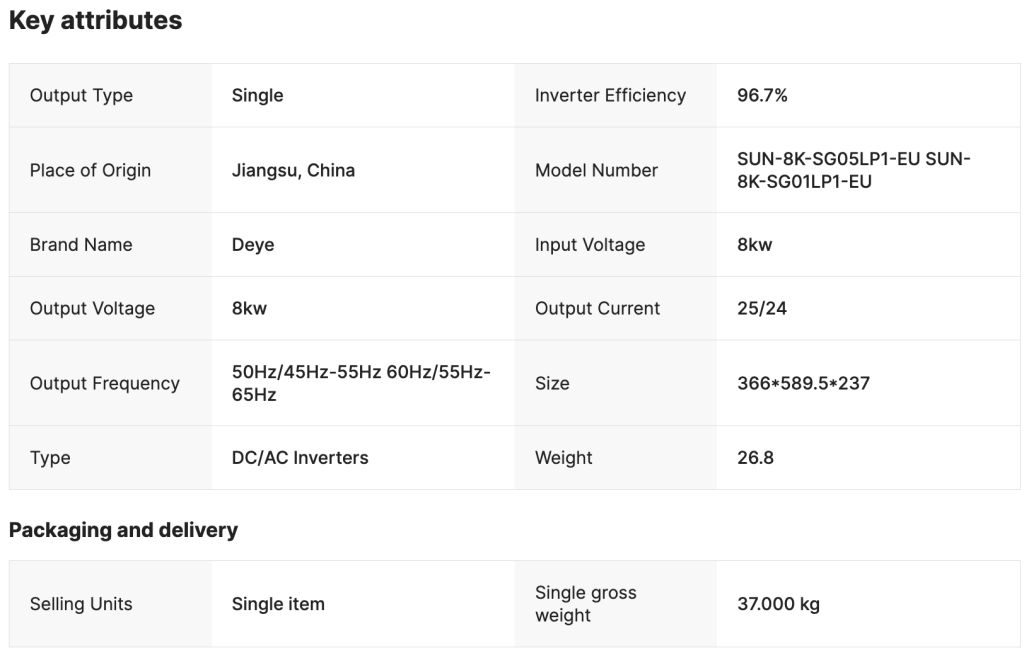The width and height of the screenshot is (1024, 653).
Task: Select the Inverter Efficiency label
Action: point(610,96)
